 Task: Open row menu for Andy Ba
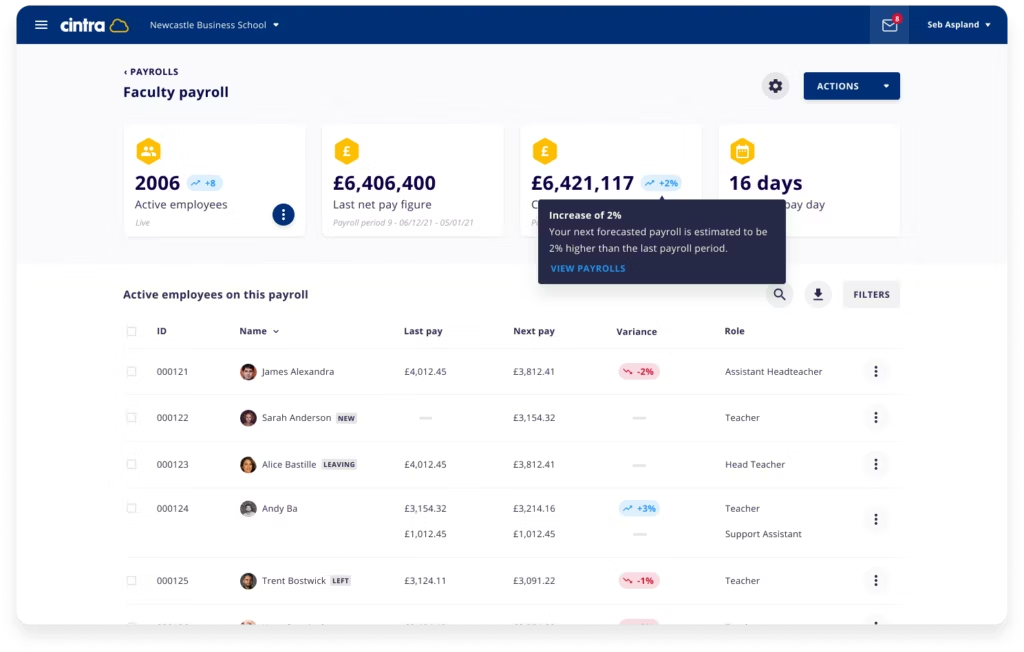pyautogui.click(x=876, y=519)
